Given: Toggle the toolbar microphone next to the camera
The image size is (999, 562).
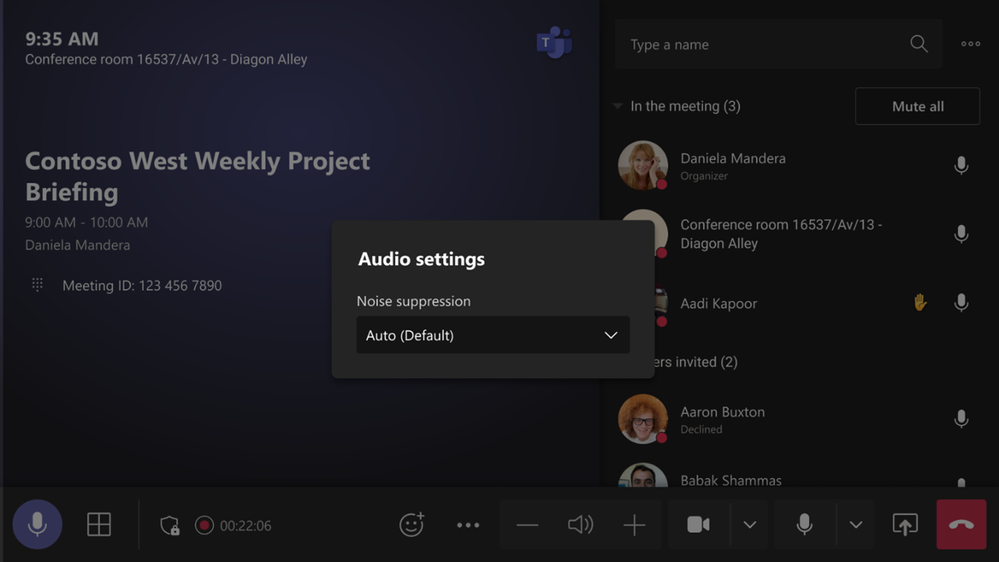Looking at the screenshot, I should [x=805, y=524].
